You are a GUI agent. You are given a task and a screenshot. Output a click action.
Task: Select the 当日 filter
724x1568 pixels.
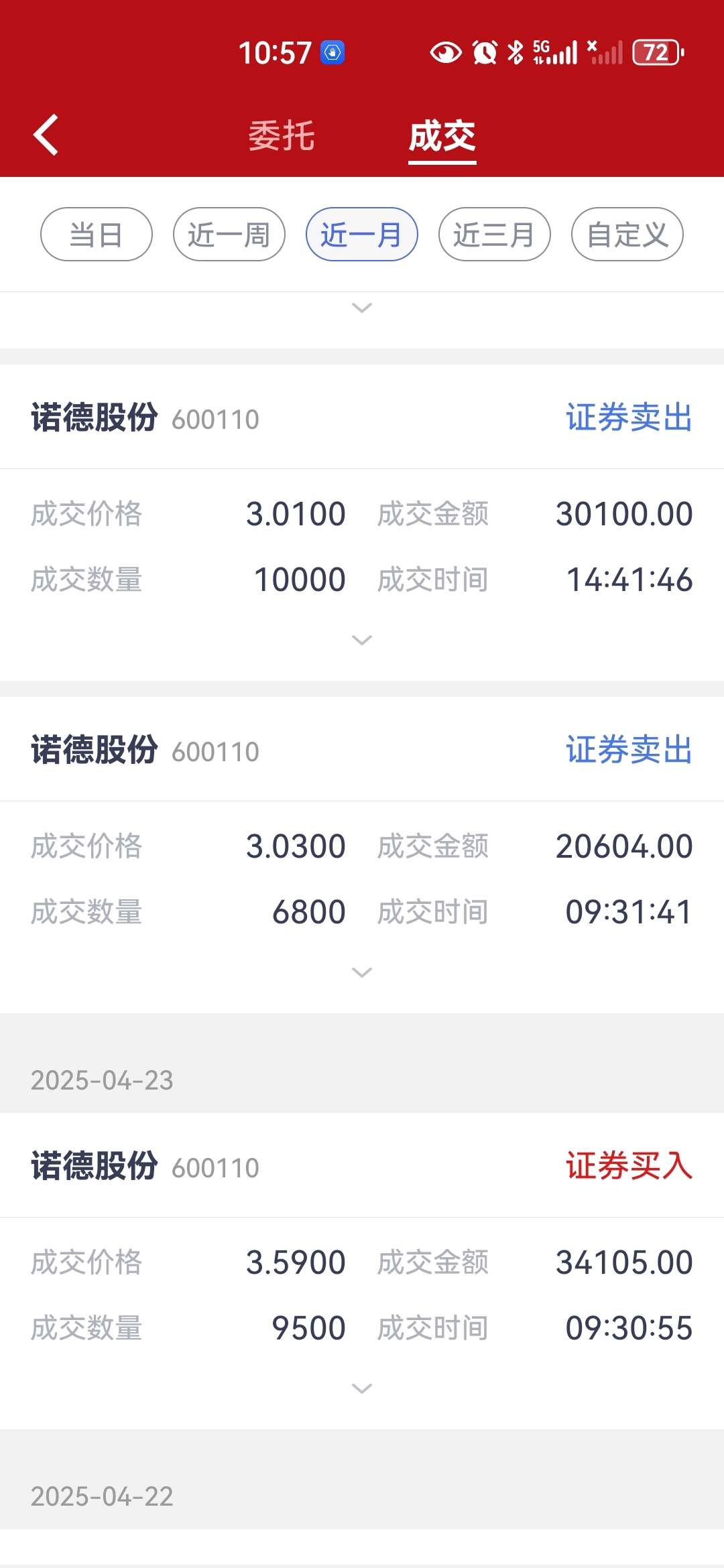click(x=97, y=235)
